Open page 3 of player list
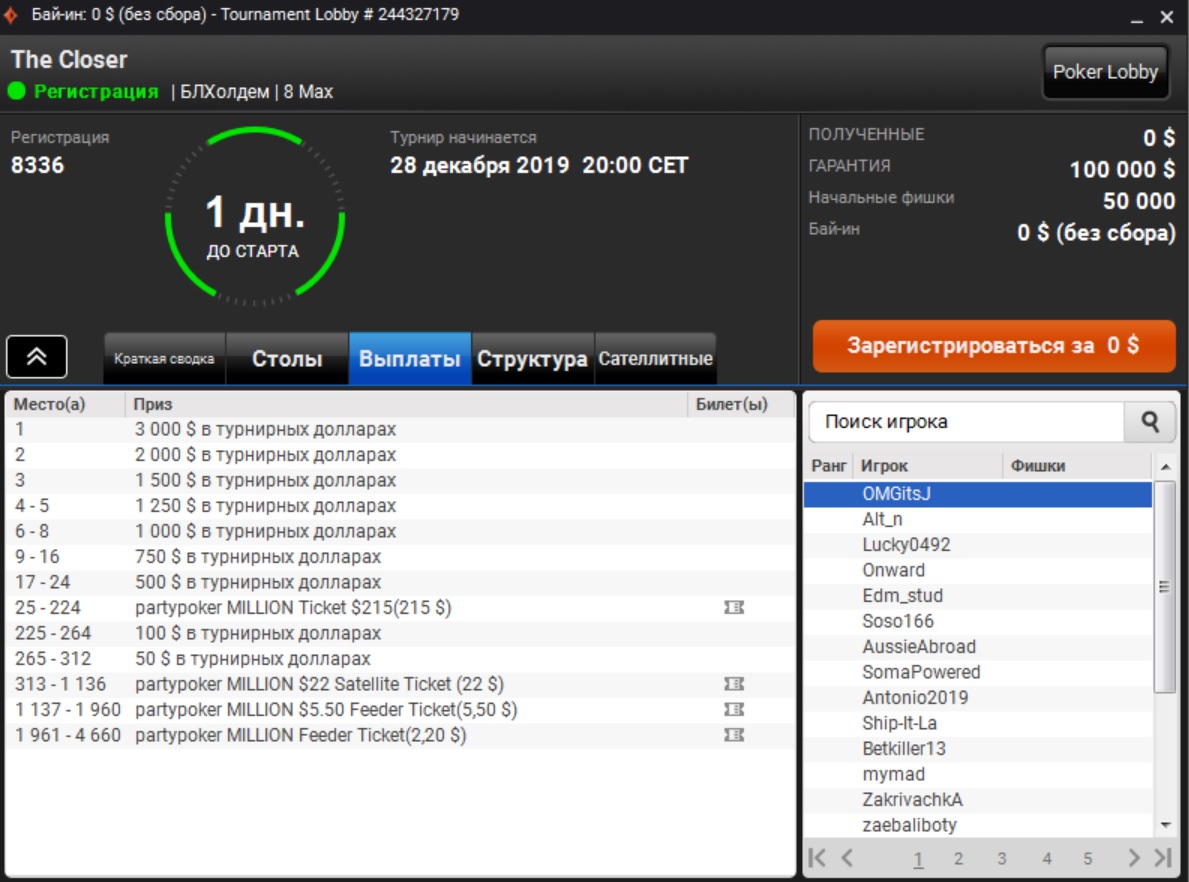This screenshot has height=882, width=1189. point(1001,859)
